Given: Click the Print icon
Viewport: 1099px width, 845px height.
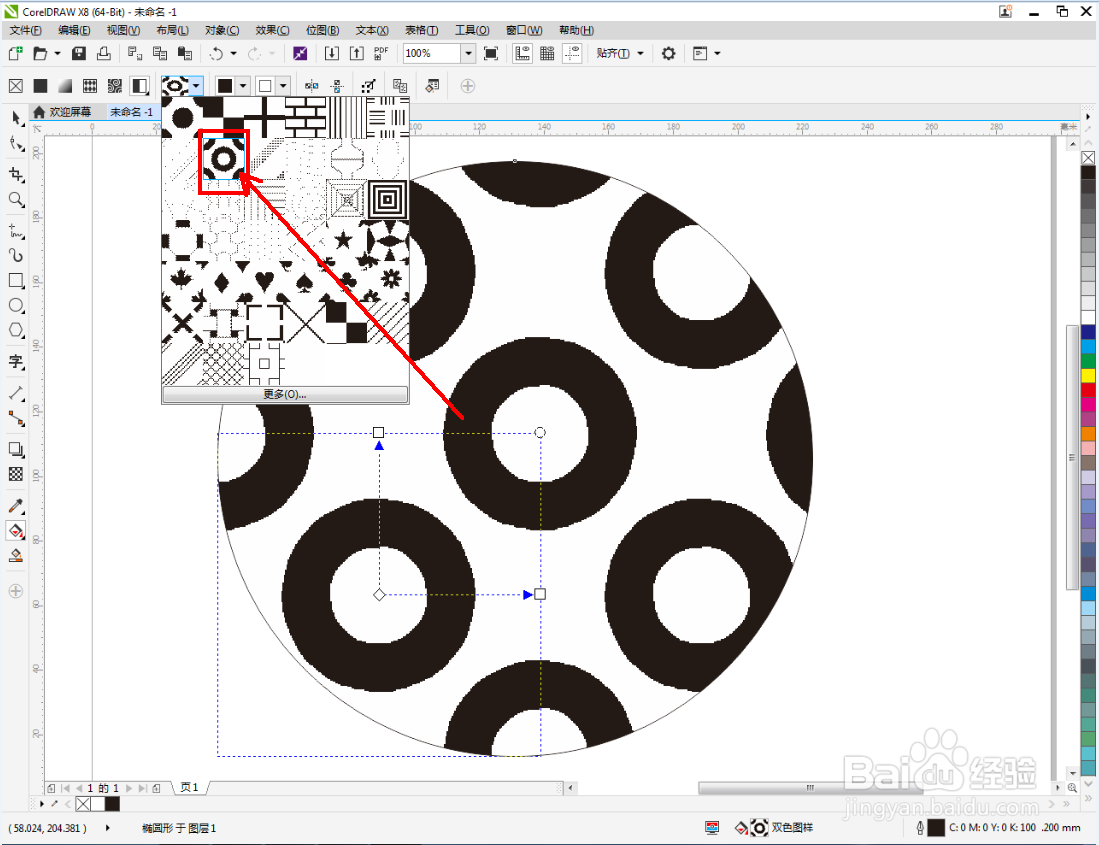Looking at the screenshot, I should coord(104,53).
